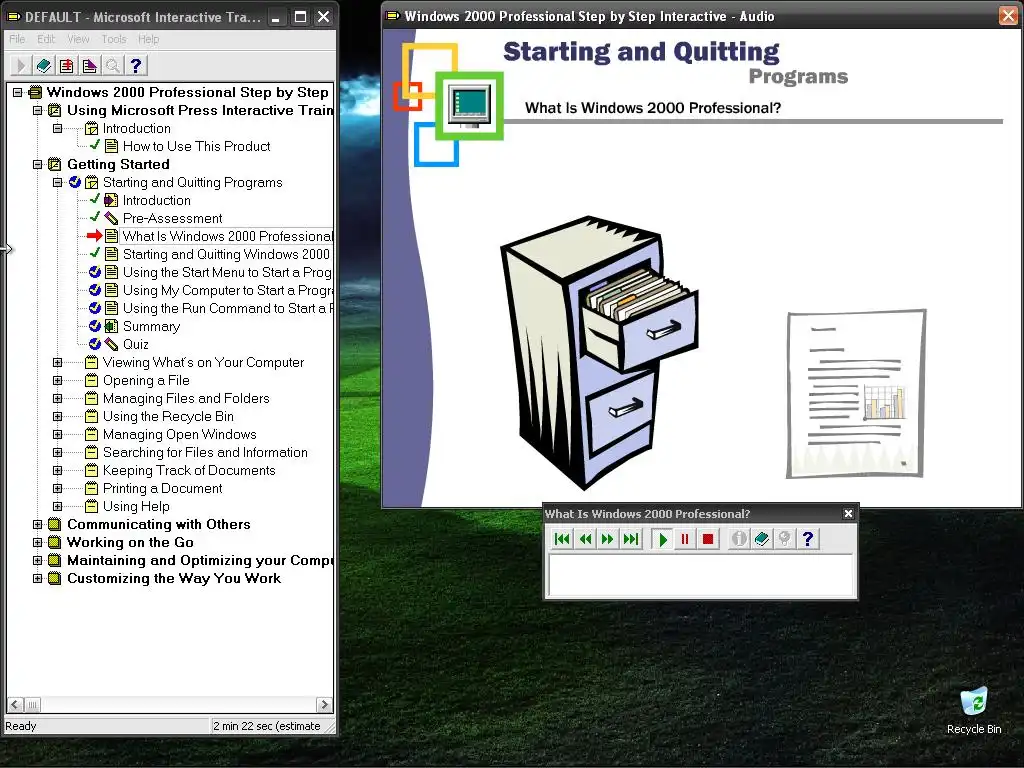
Task: Select the Pre-Assessment topic
Action: (x=172, y=218)
